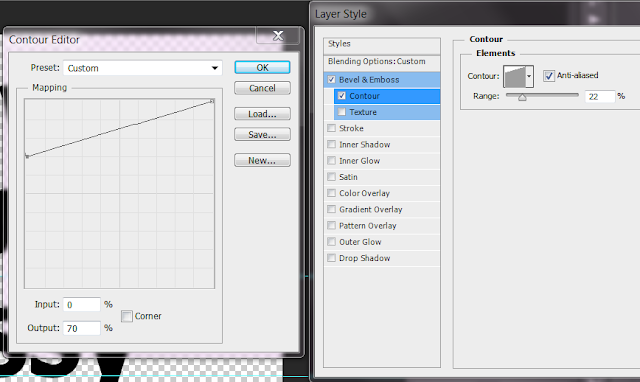Select the Gradient Overlay style

click(382, 209)
